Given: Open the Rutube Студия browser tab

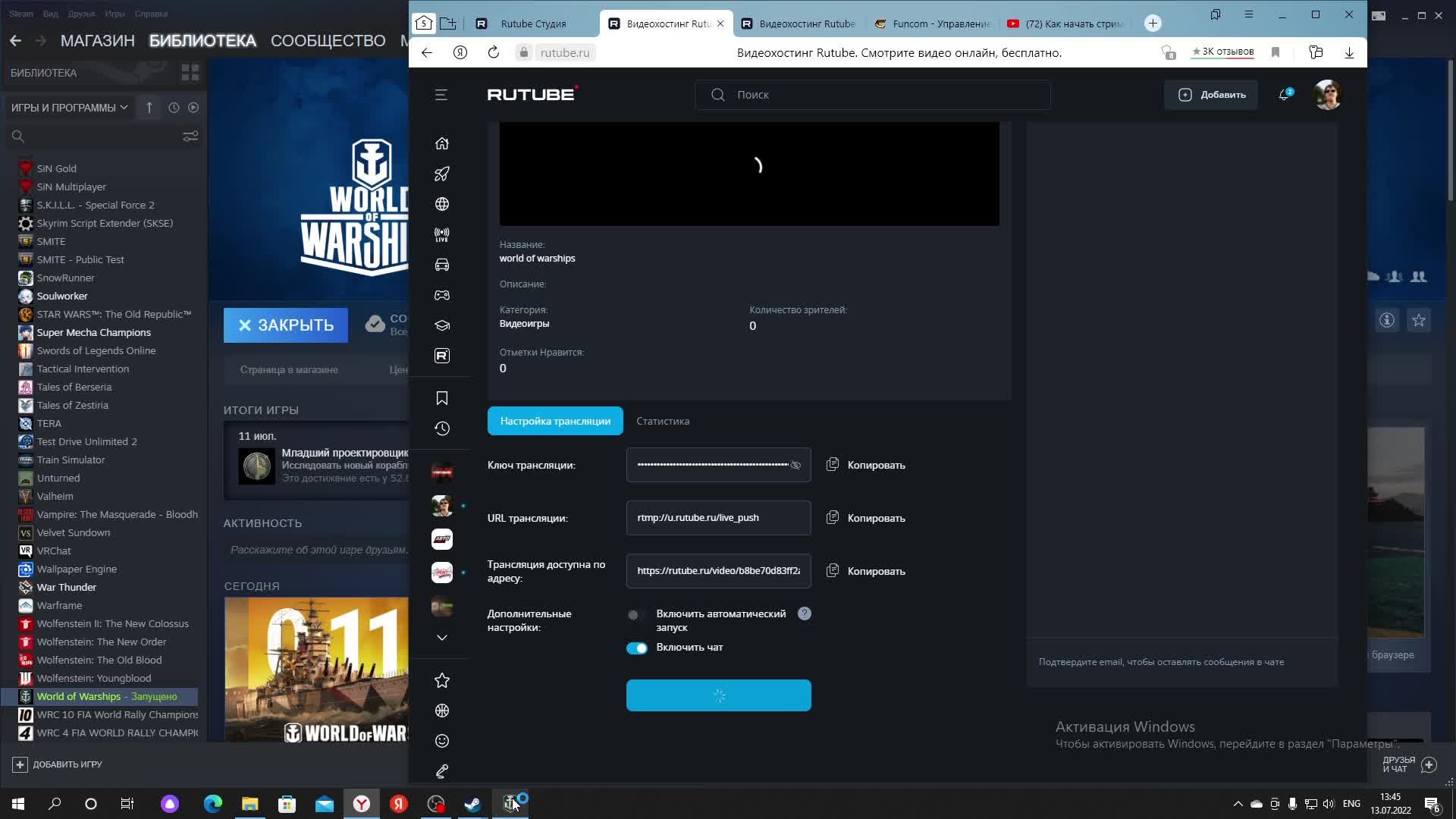Looking at the screenshot, I should point(533,24).
